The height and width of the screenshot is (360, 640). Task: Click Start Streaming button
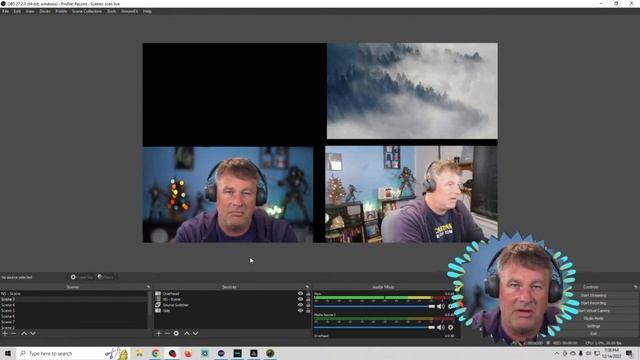click(x=593, y=295)
